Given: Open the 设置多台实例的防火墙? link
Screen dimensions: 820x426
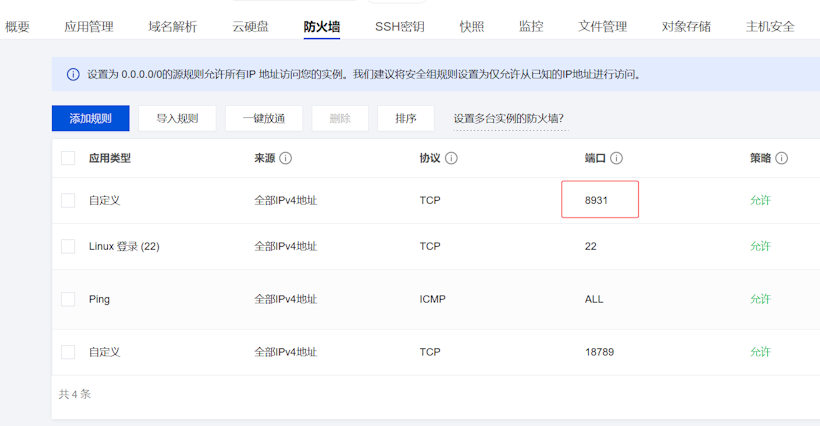Looking at the screenshot, I should pos(509,118).
